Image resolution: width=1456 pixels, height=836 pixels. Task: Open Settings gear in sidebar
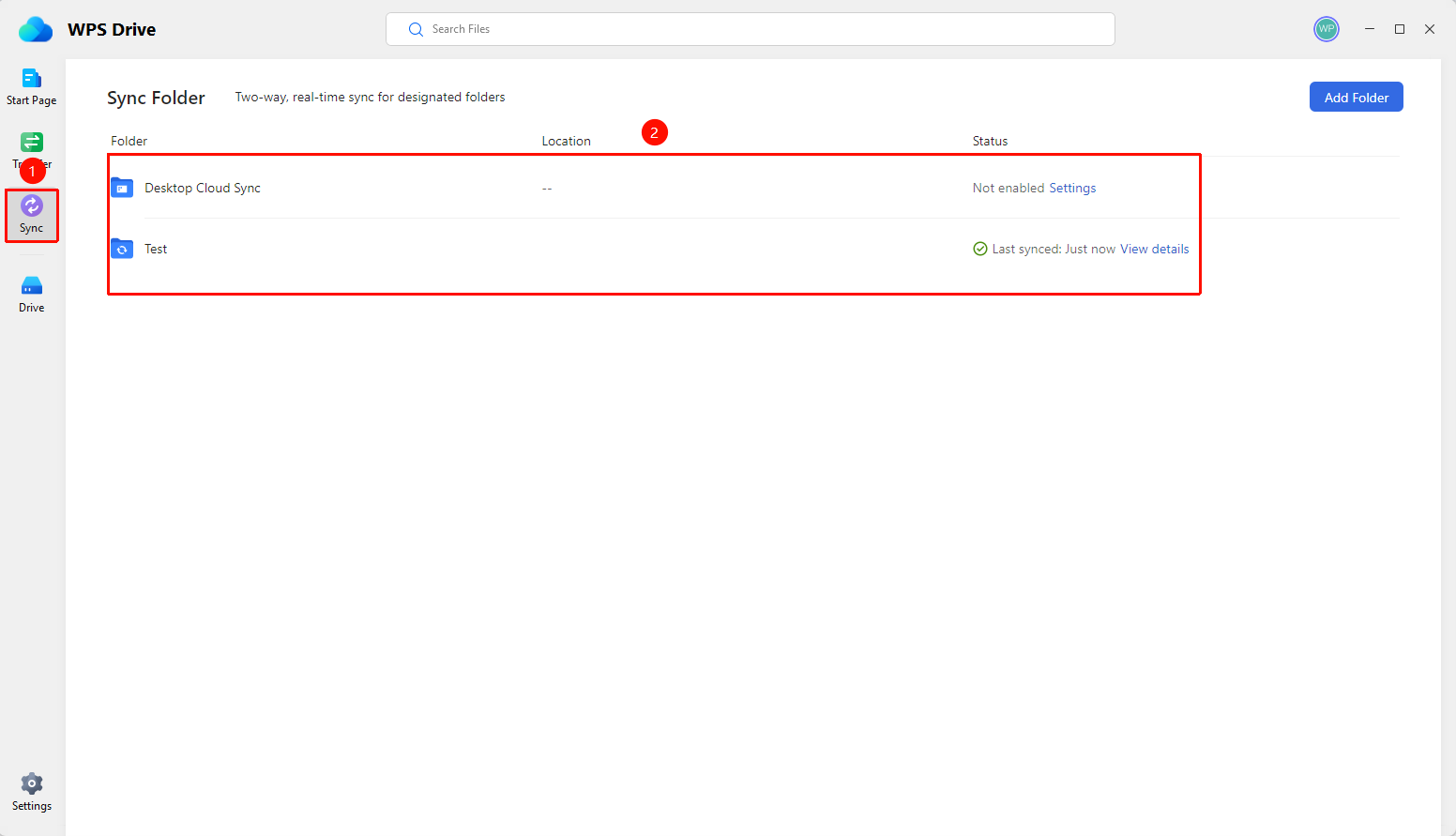(32, 783)
